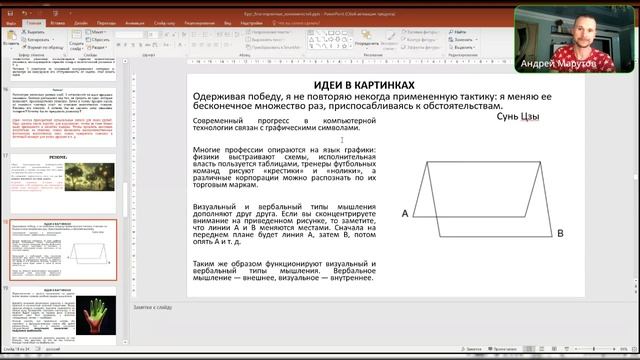This screenshot has width=640, height=360.
Task: Click Shape Outline (Контур фигуры)
Action: point(418,40)
